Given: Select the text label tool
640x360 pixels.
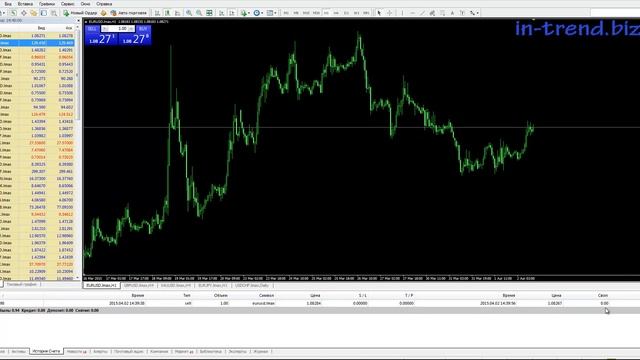Looking at the screenshot, I should [x=462, y=13].
